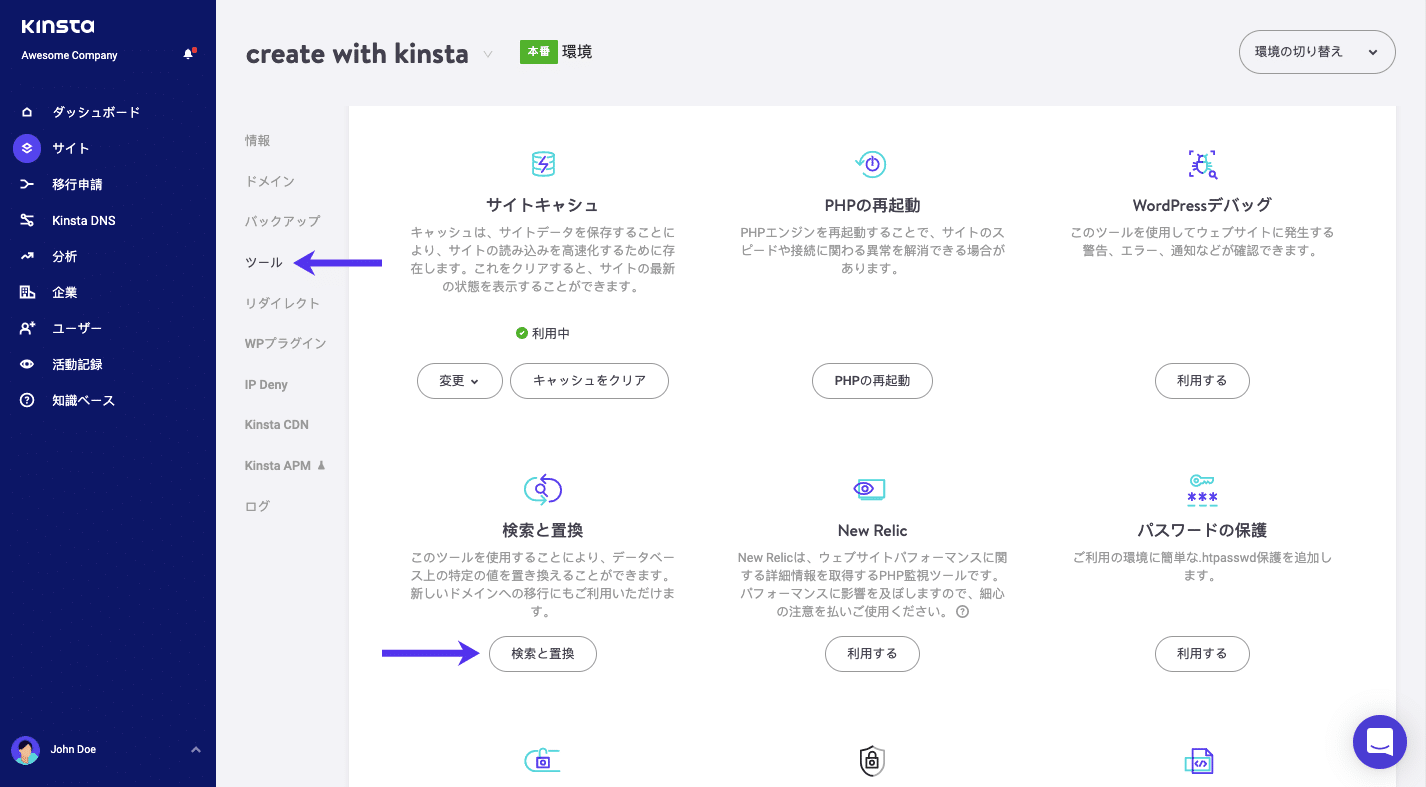This screenshot has height=787, width=1426.
Task: Click the shield lock icon at bottom
Action: (x=871, y=762)
